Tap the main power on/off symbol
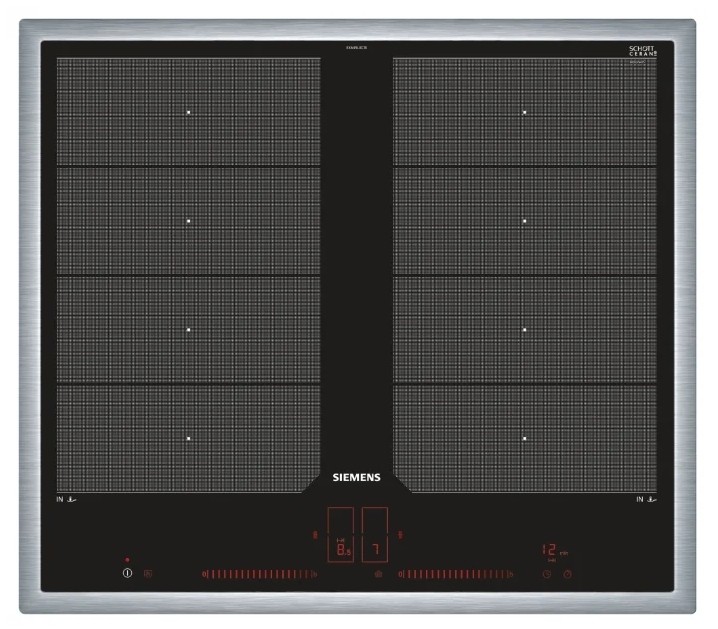This screenshot has width=718, height=629. (127, 573)
